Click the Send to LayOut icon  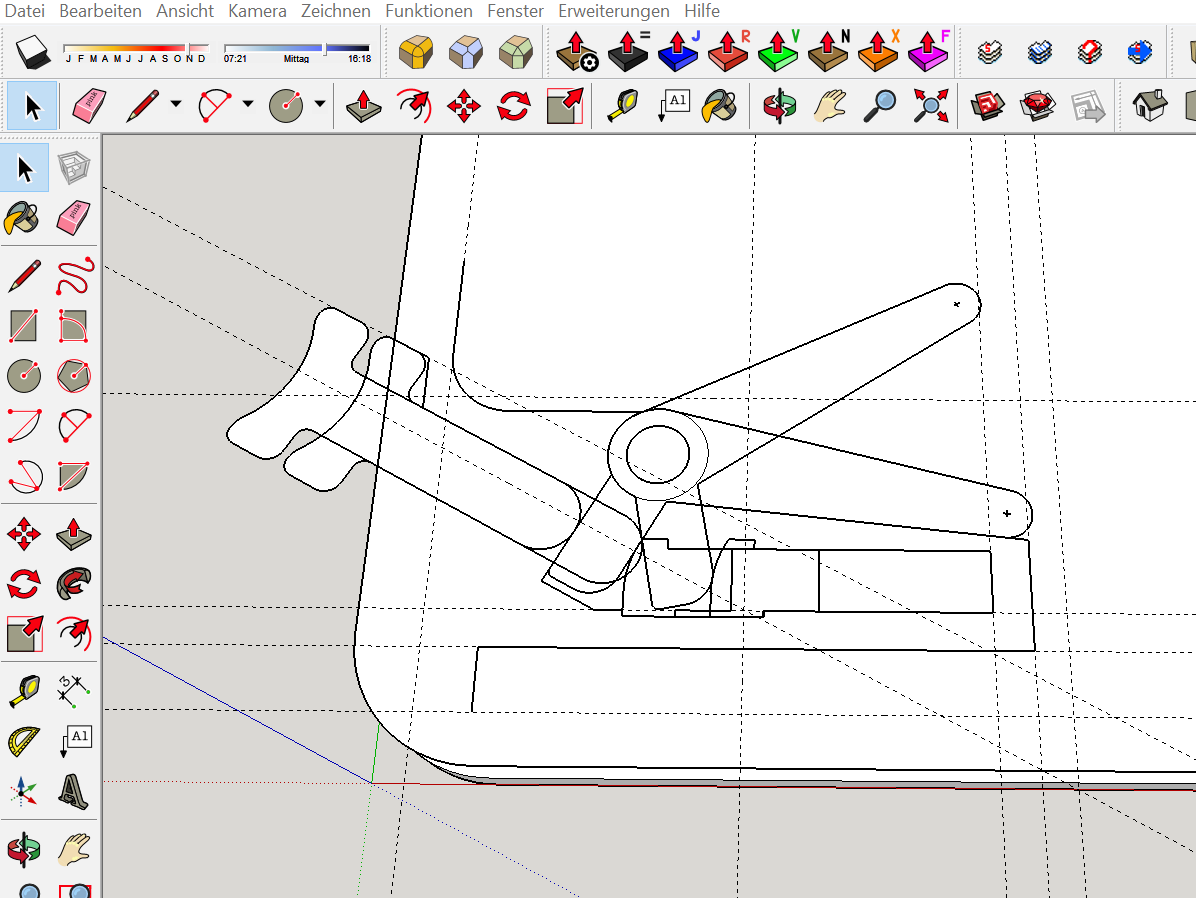[x=1088, y=105]
